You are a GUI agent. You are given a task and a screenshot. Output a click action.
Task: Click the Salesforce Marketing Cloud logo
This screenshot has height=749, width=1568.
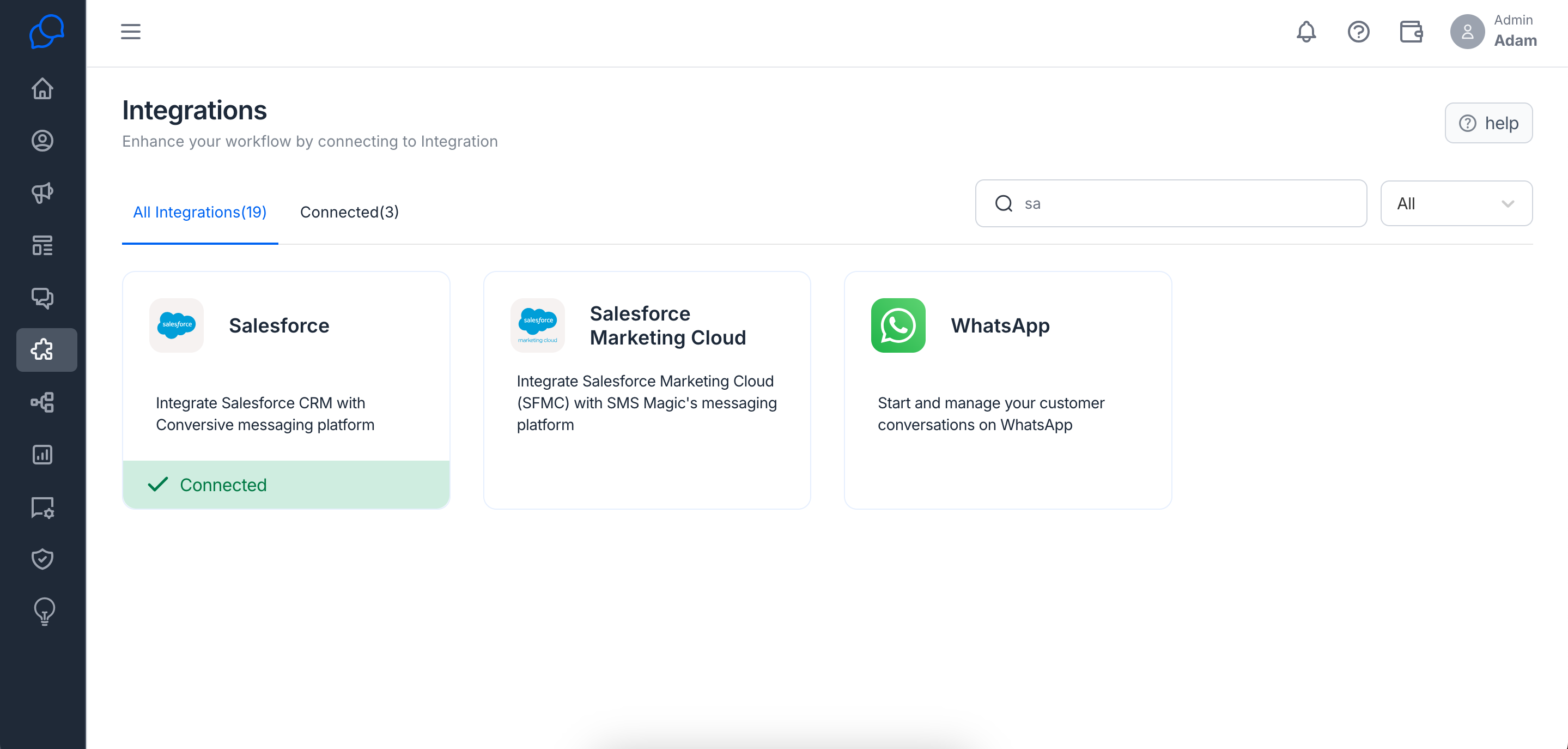(x=538, y=325)
